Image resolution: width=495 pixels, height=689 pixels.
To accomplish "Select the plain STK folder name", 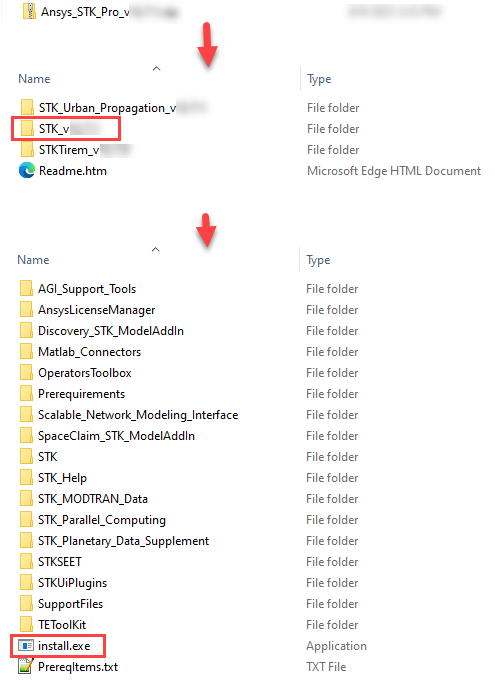I will click(47, 457).
